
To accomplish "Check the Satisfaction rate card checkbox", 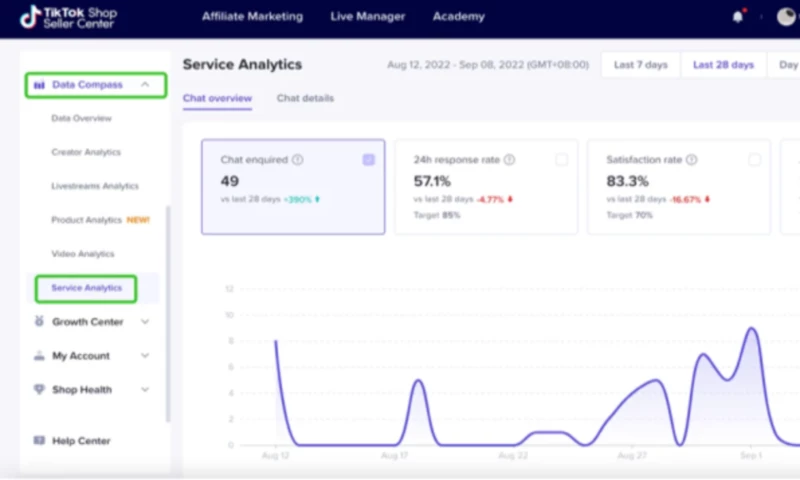I will [x=754, y=159].
